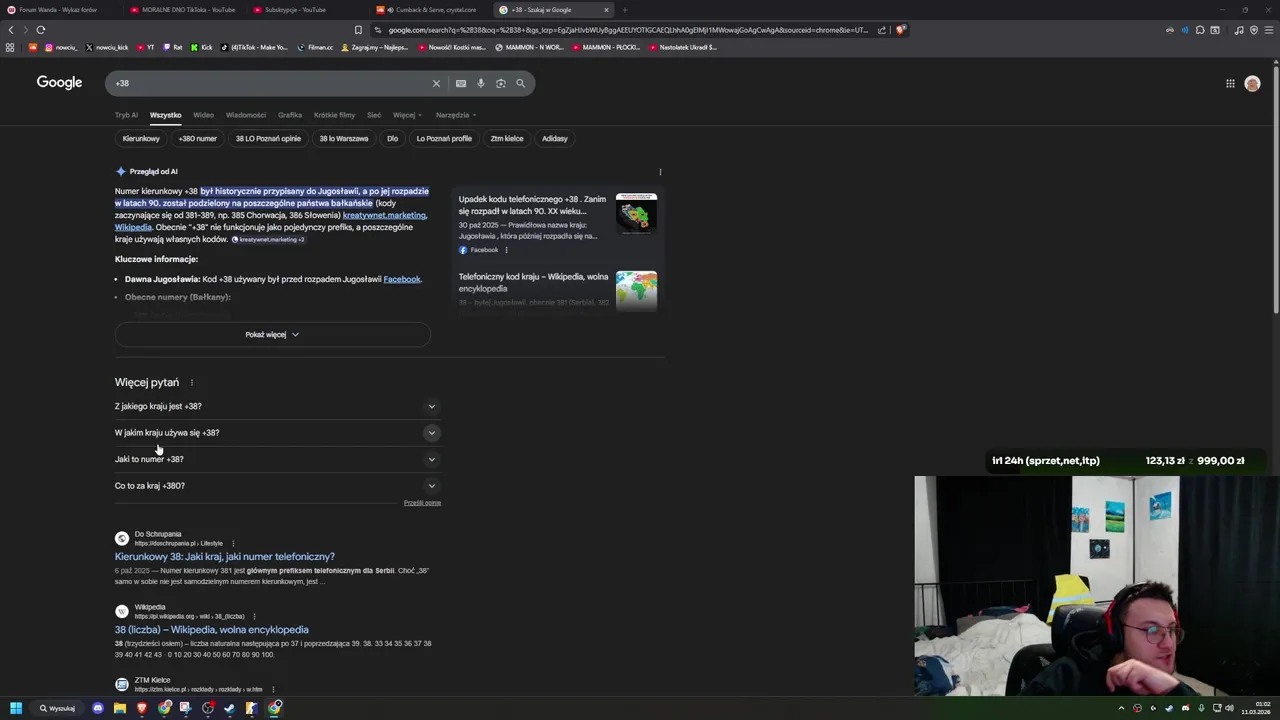Open the Windows Start menu
The image size is (1280, 720).
(x=16, y=708)
